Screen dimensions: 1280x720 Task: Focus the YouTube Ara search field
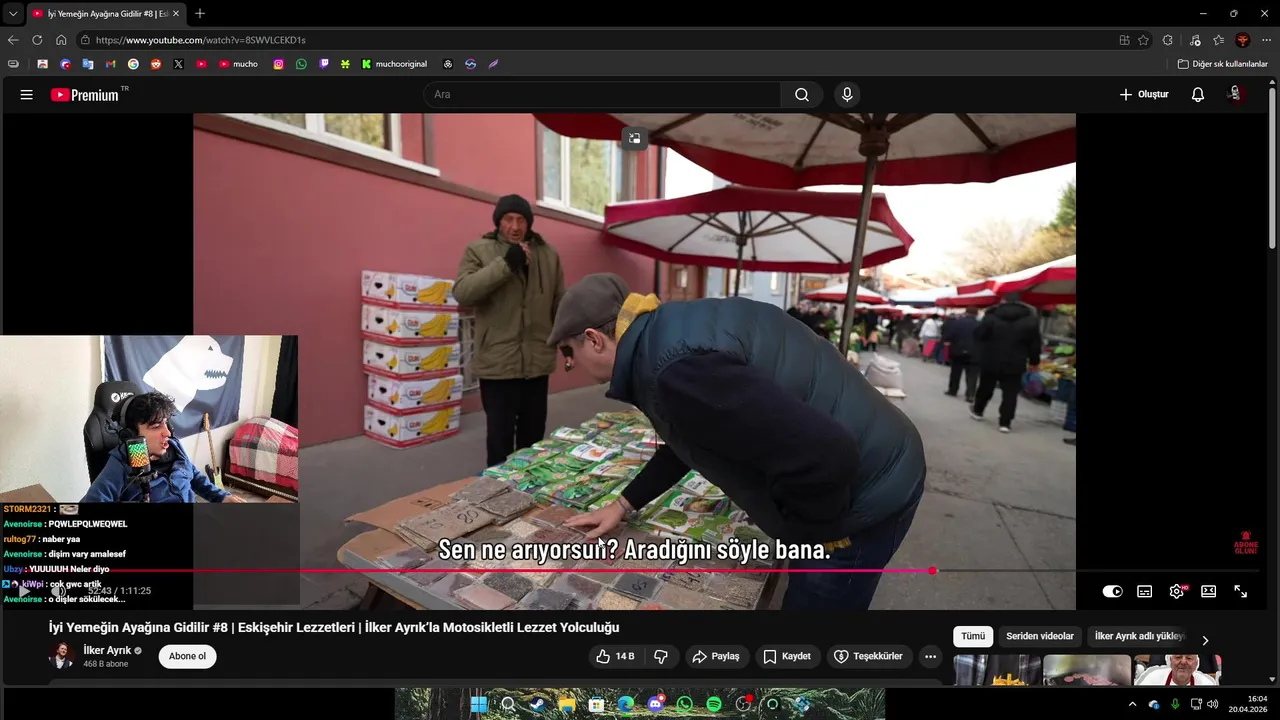pyautogui.click(x=604, y=95)
